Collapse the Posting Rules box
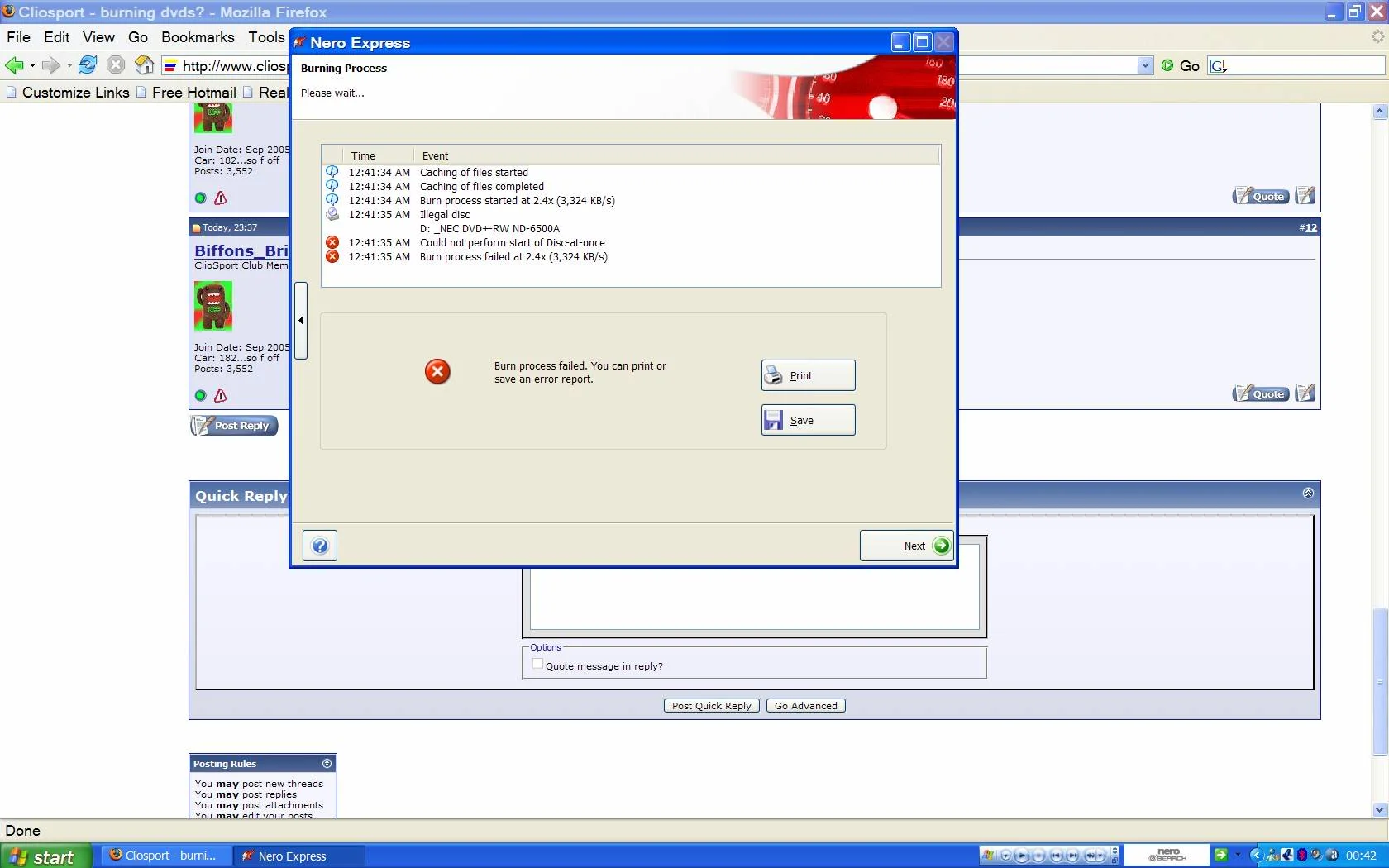Screen dimensions: 1389x868 click(x=327, y=764)
